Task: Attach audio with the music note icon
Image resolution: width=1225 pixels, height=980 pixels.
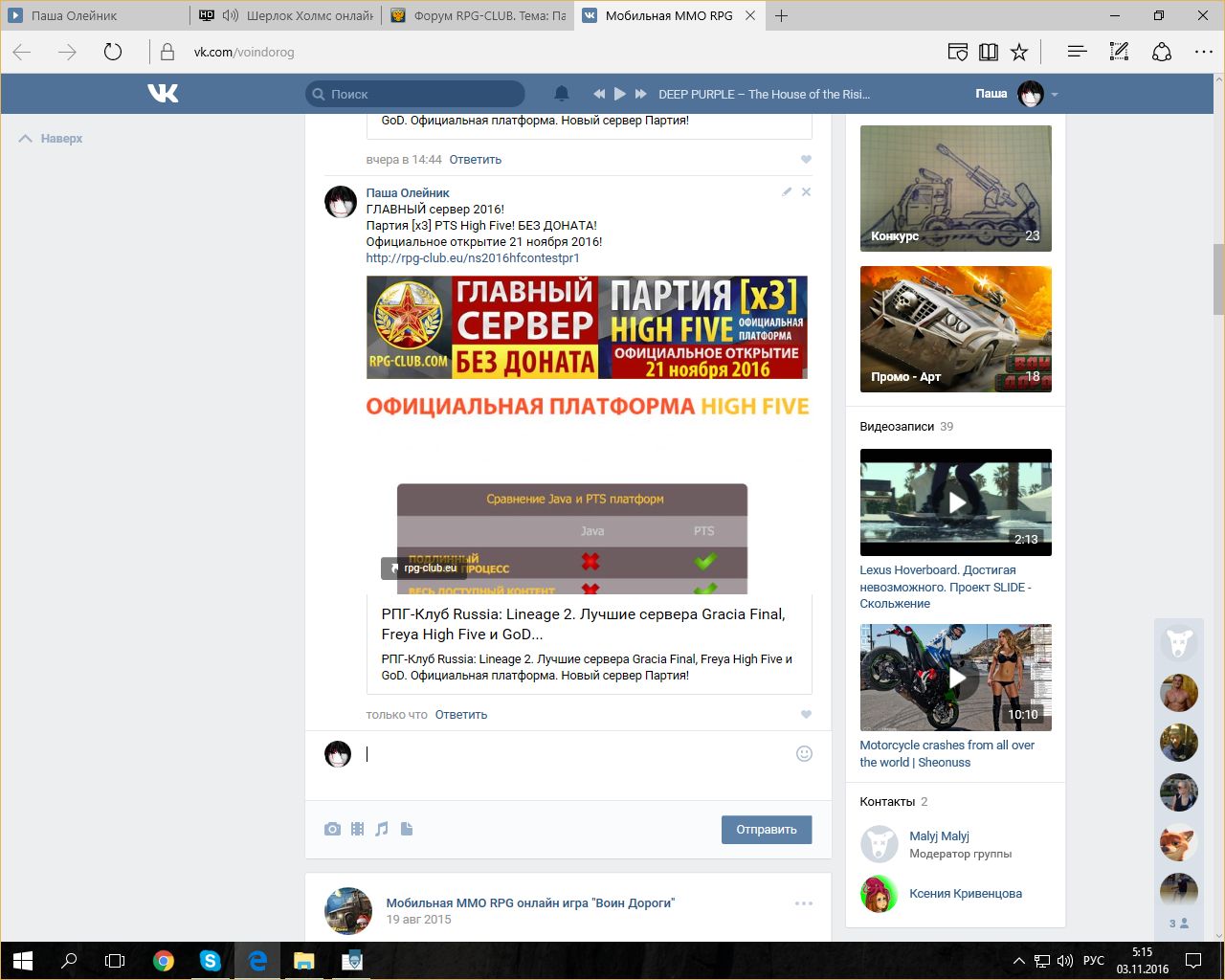Action: click(382, 829)
